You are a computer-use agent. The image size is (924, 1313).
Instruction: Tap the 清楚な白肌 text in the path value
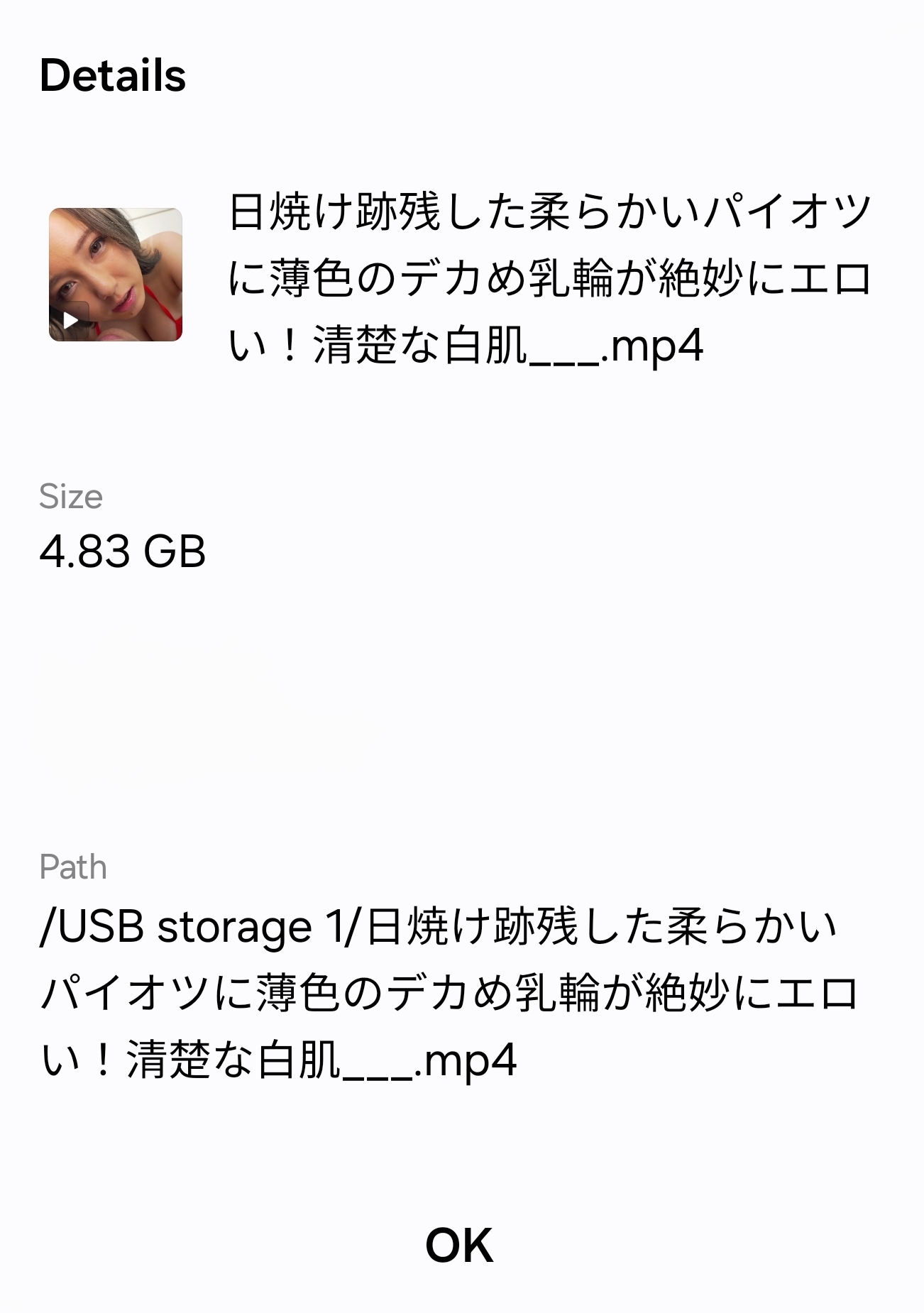point(235,1062)
